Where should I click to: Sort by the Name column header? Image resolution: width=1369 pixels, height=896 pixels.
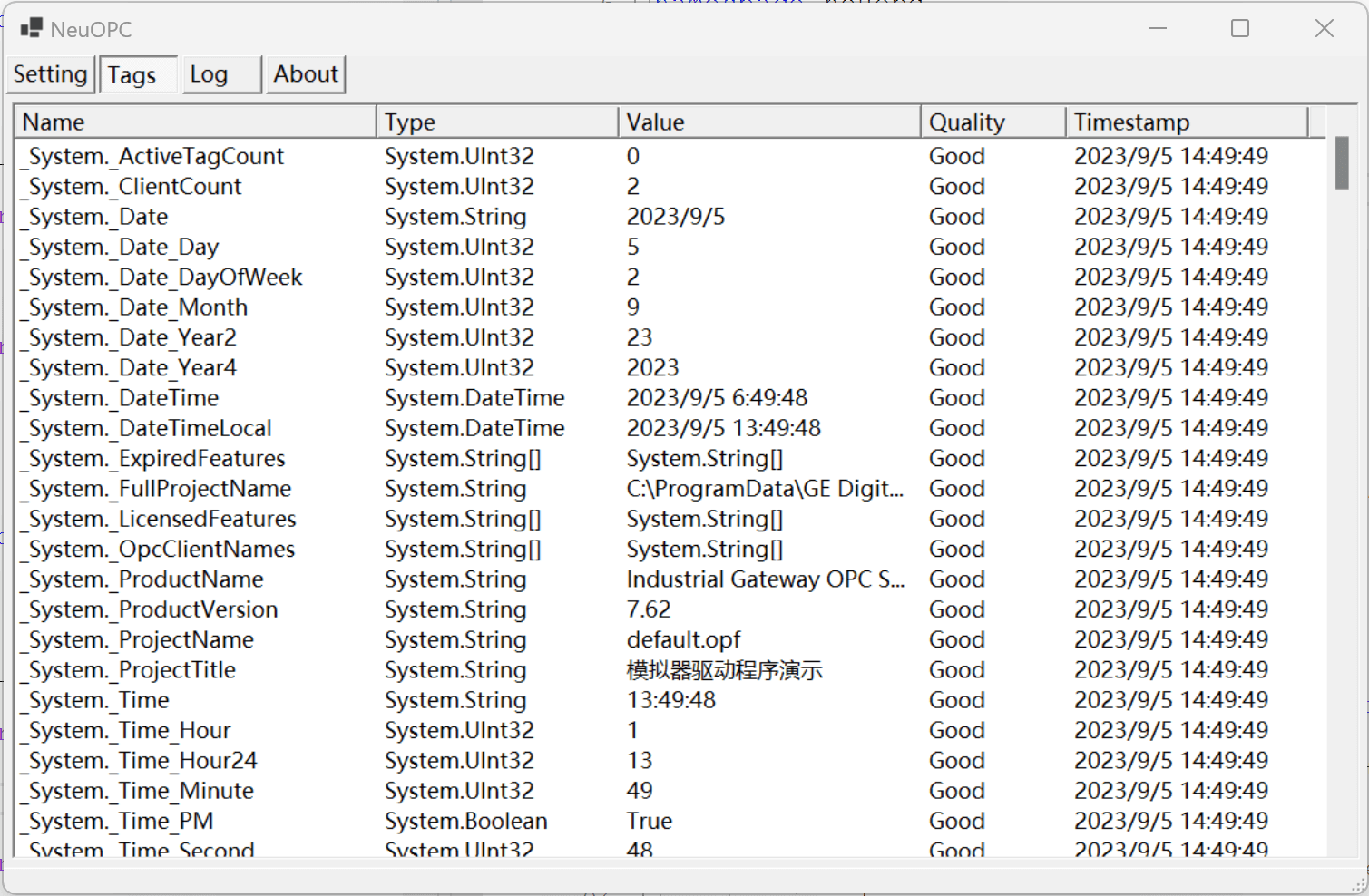194,122
